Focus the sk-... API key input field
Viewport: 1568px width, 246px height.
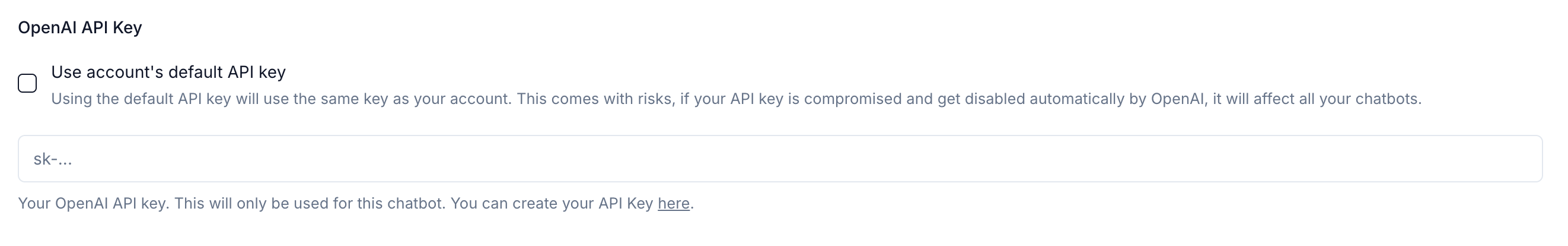point(779,159)
